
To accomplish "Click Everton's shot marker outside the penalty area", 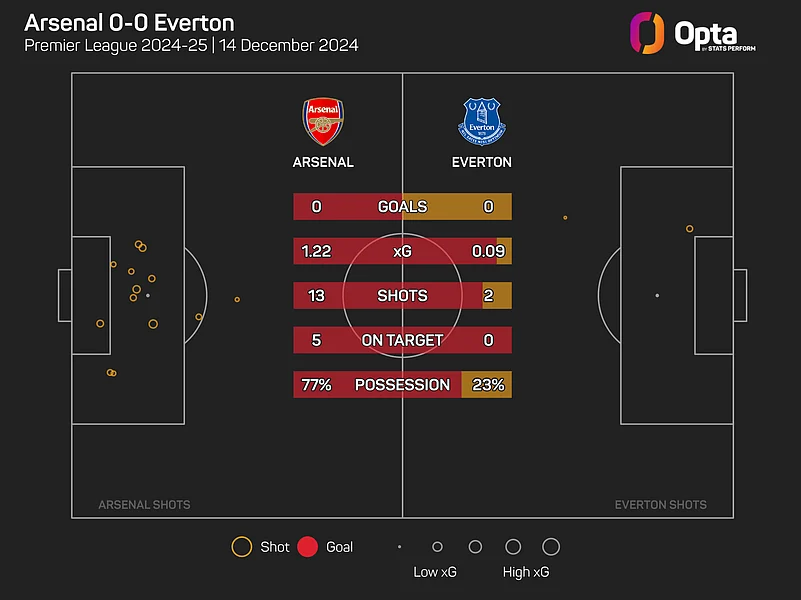I will [565, 217].
